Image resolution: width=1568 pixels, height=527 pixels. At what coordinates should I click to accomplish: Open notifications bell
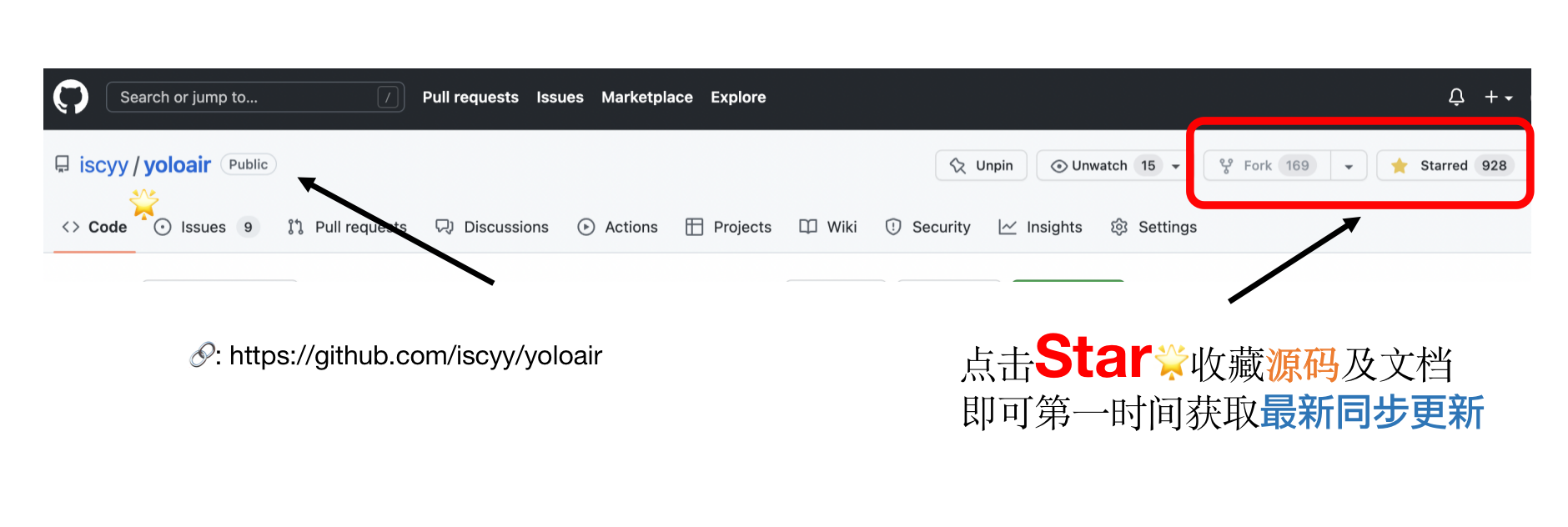click(1456, 98)
